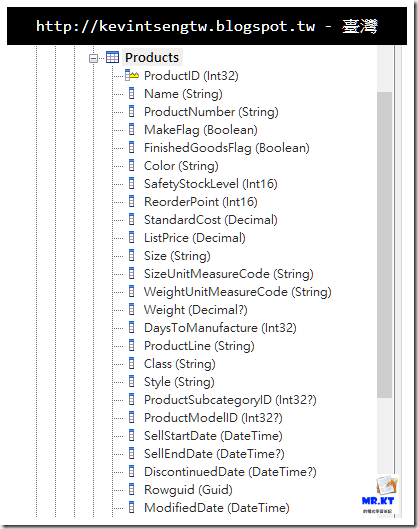Screen dimensions: 418x529
Task: Select Name (String) entry
Action: click(x=183, y=94)
